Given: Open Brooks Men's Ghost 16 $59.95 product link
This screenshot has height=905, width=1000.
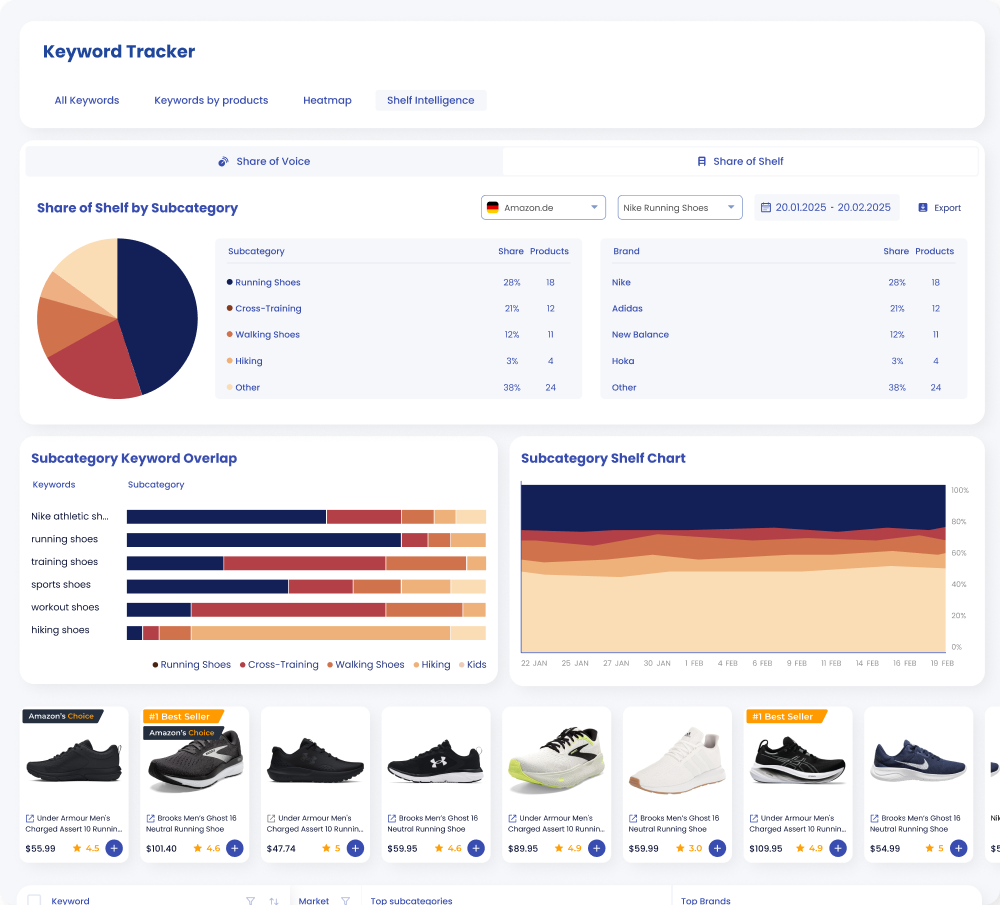Looking at the screenshot, I should click(432, 823).
